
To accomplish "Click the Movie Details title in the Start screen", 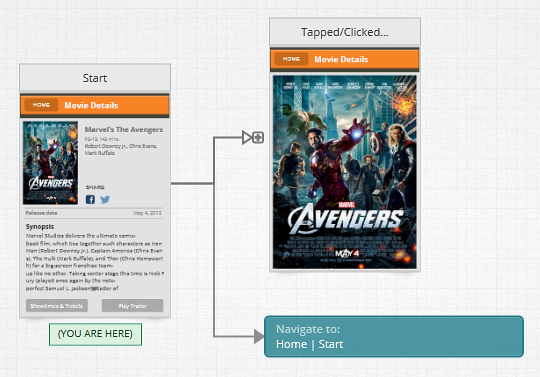I will (x=91, y=105).
